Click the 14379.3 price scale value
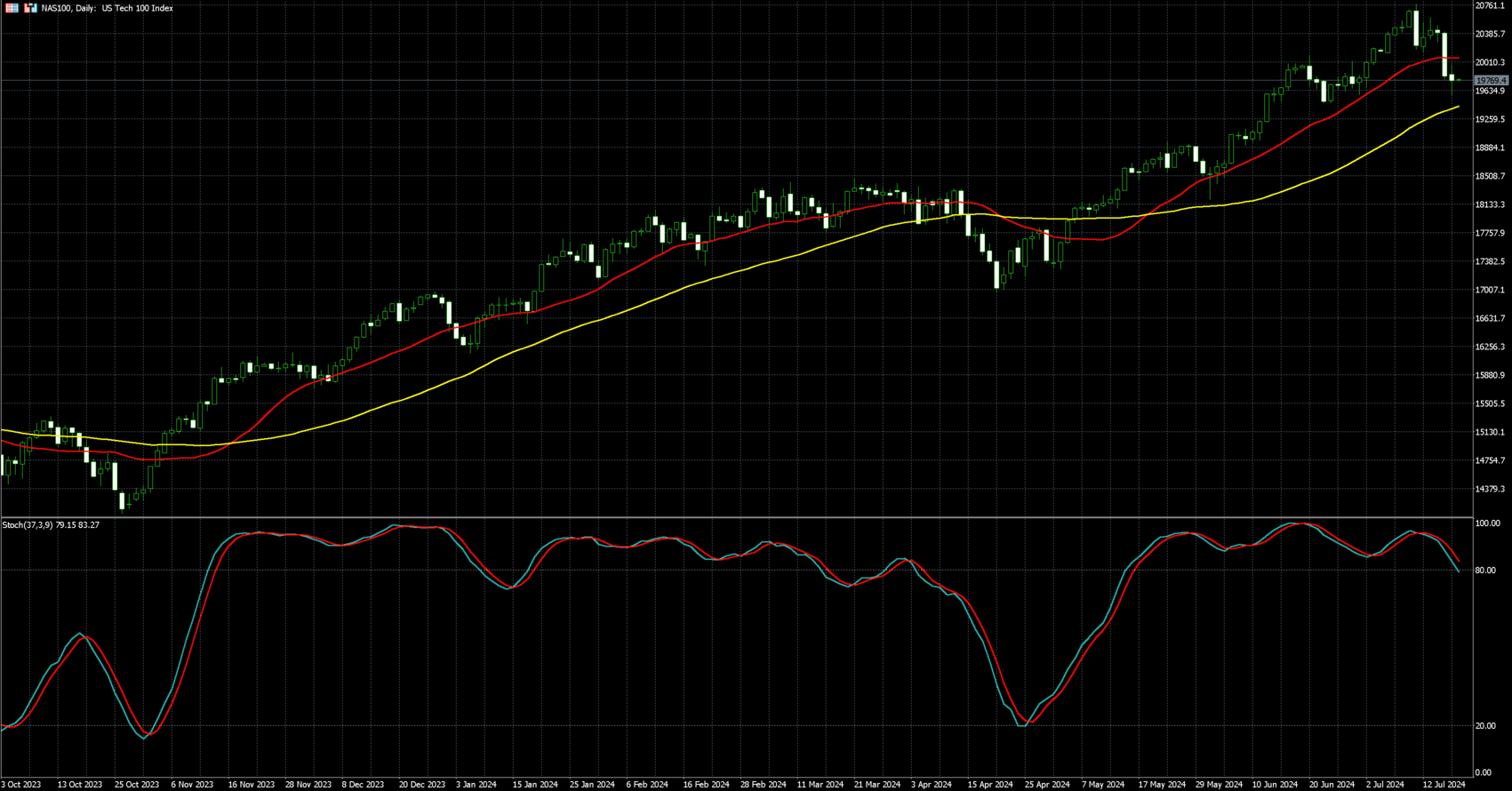 1490,490
